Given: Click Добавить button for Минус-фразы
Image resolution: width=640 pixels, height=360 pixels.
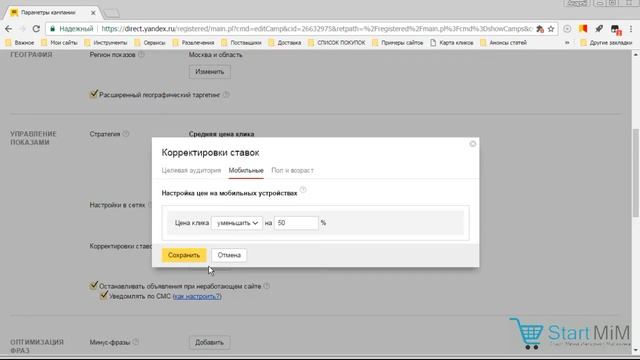Looking at the screenshot, I should [209, 342].
